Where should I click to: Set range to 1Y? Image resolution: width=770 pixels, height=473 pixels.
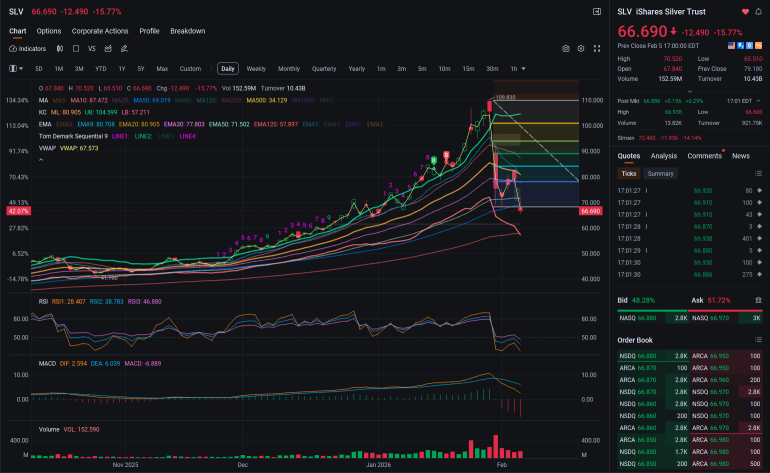tap(122, 69)
